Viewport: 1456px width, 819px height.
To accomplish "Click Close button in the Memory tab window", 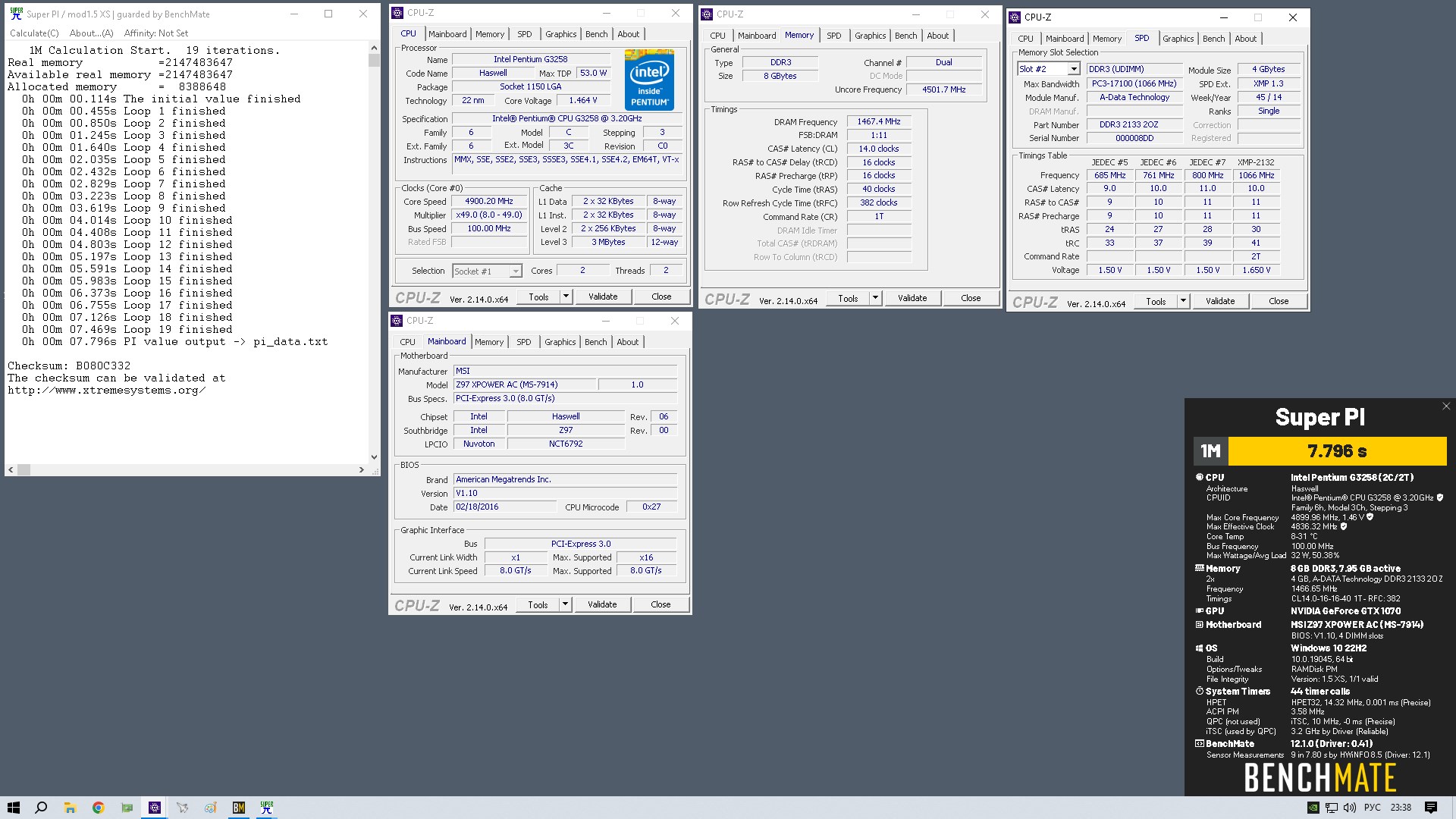I will pyautogui.click(x=971, y=298).
